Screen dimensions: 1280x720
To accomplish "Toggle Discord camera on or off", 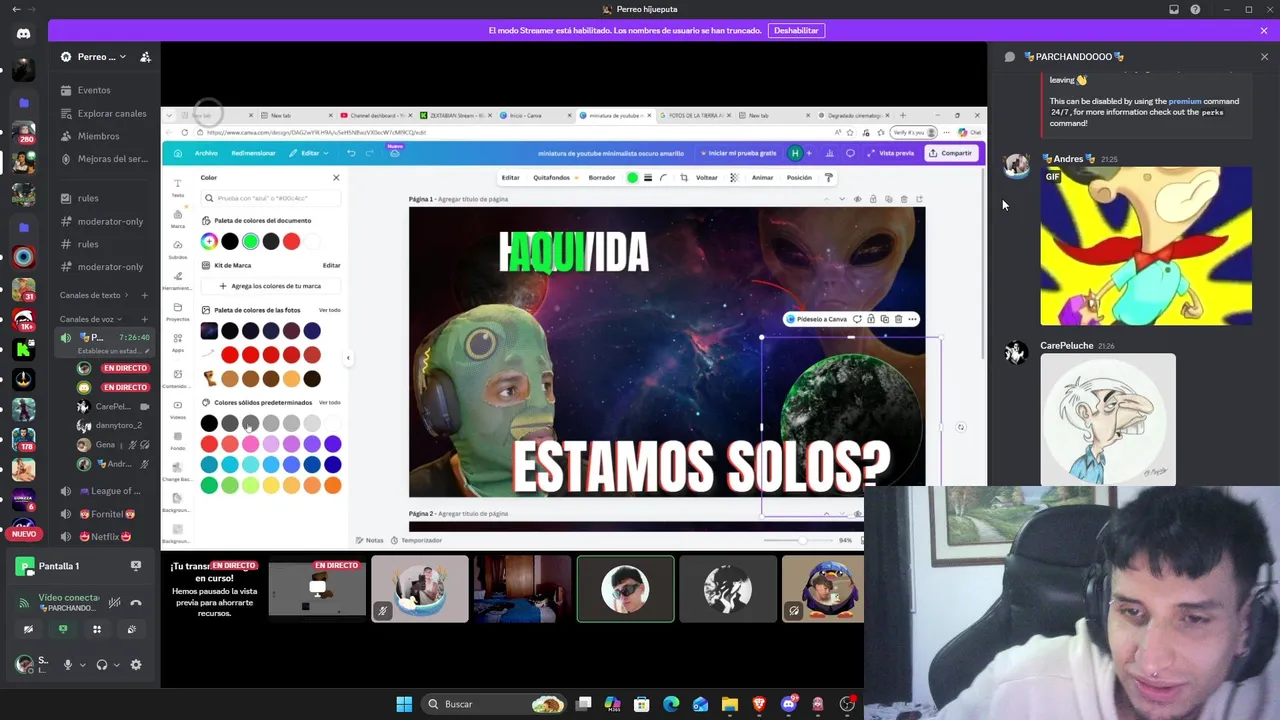I will coord(28,629).
